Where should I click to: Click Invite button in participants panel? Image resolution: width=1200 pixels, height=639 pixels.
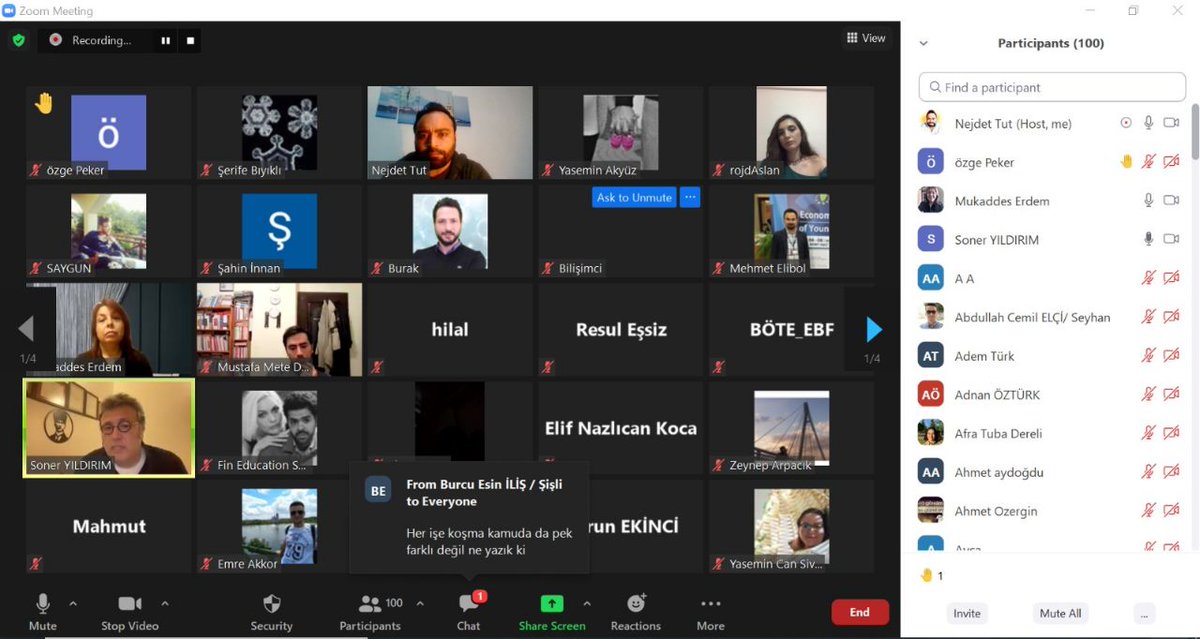click(967, 613)
